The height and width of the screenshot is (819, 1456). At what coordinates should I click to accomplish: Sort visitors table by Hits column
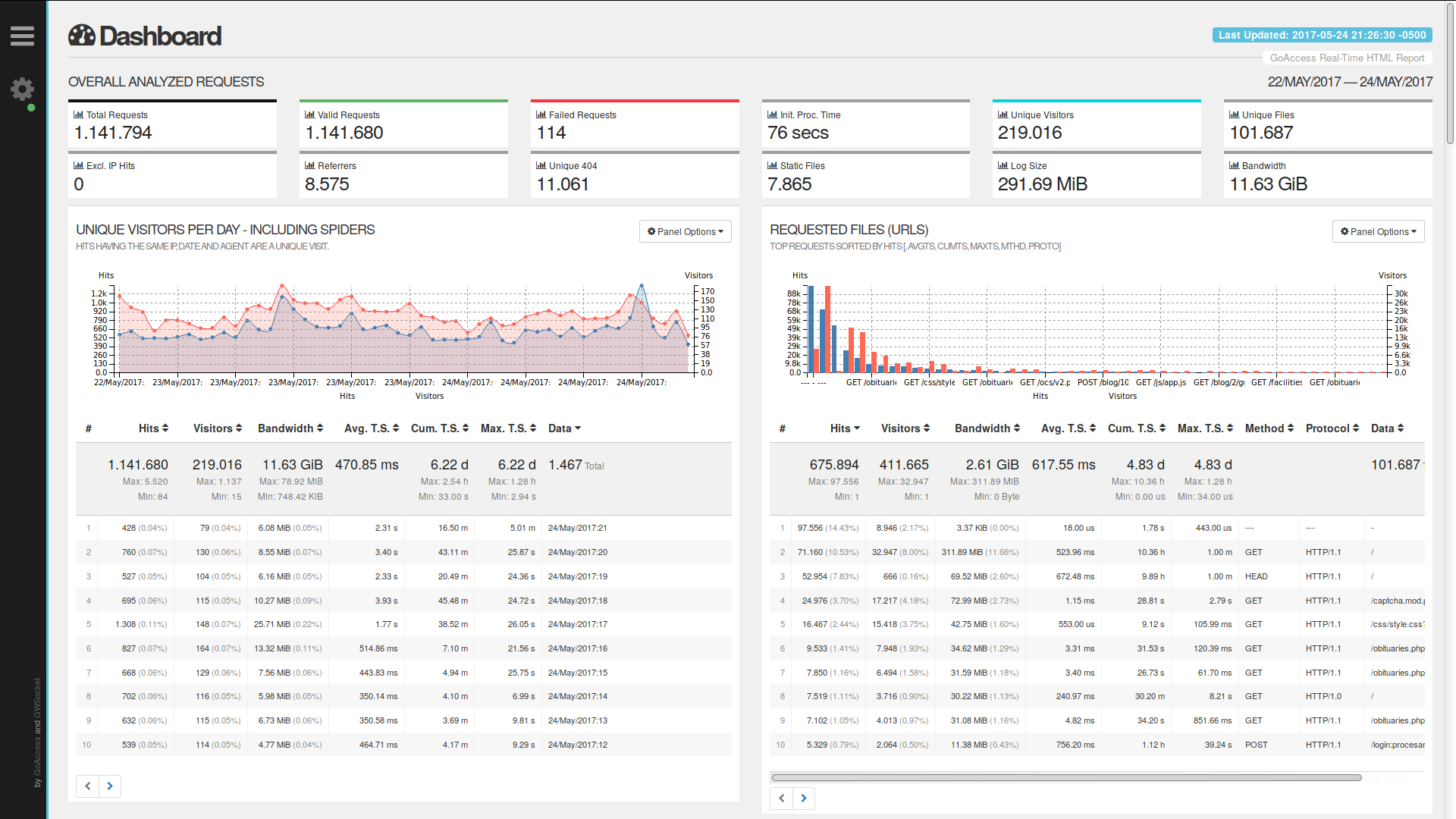[153, 428]
